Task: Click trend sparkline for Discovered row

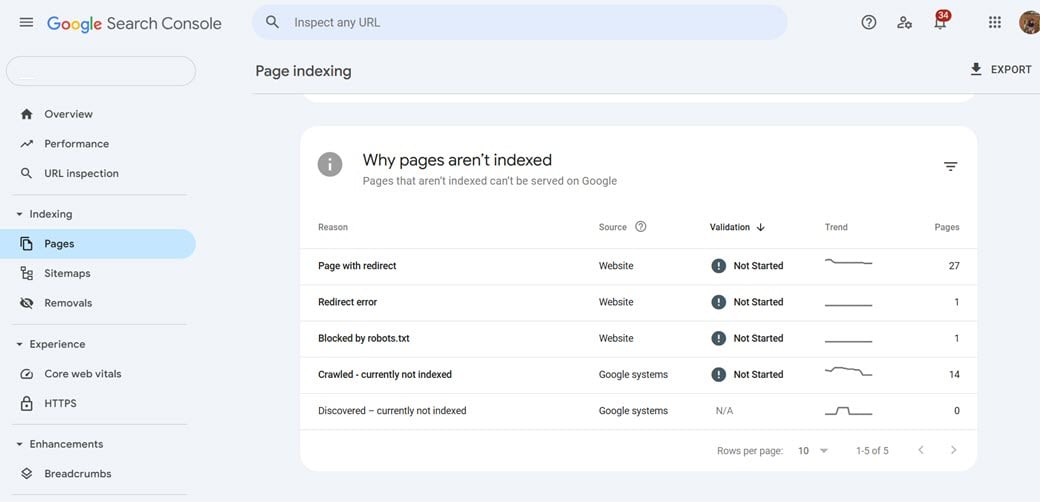Action: [848, 411]
